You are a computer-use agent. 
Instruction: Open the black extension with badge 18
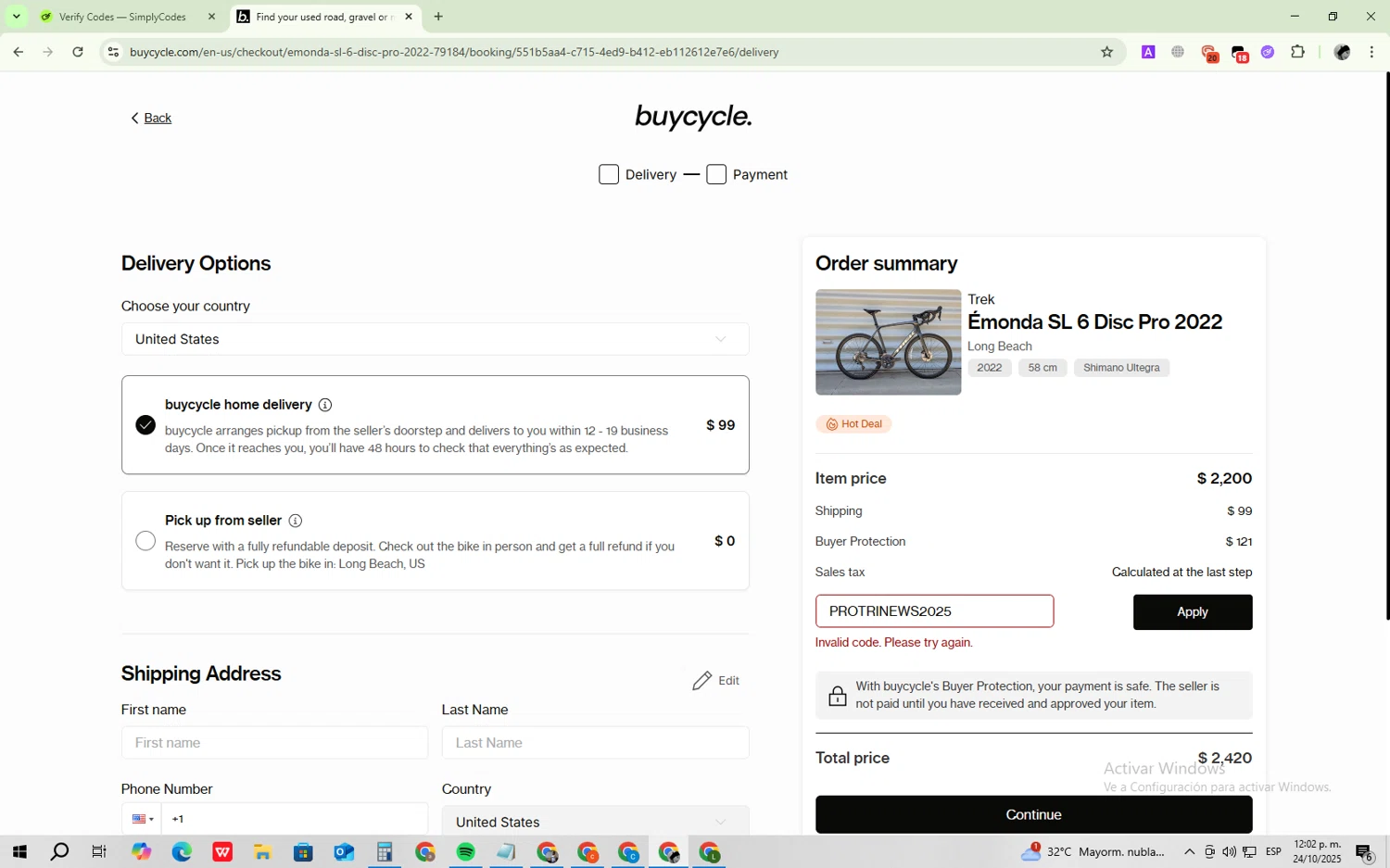[x=1239, y=53]
